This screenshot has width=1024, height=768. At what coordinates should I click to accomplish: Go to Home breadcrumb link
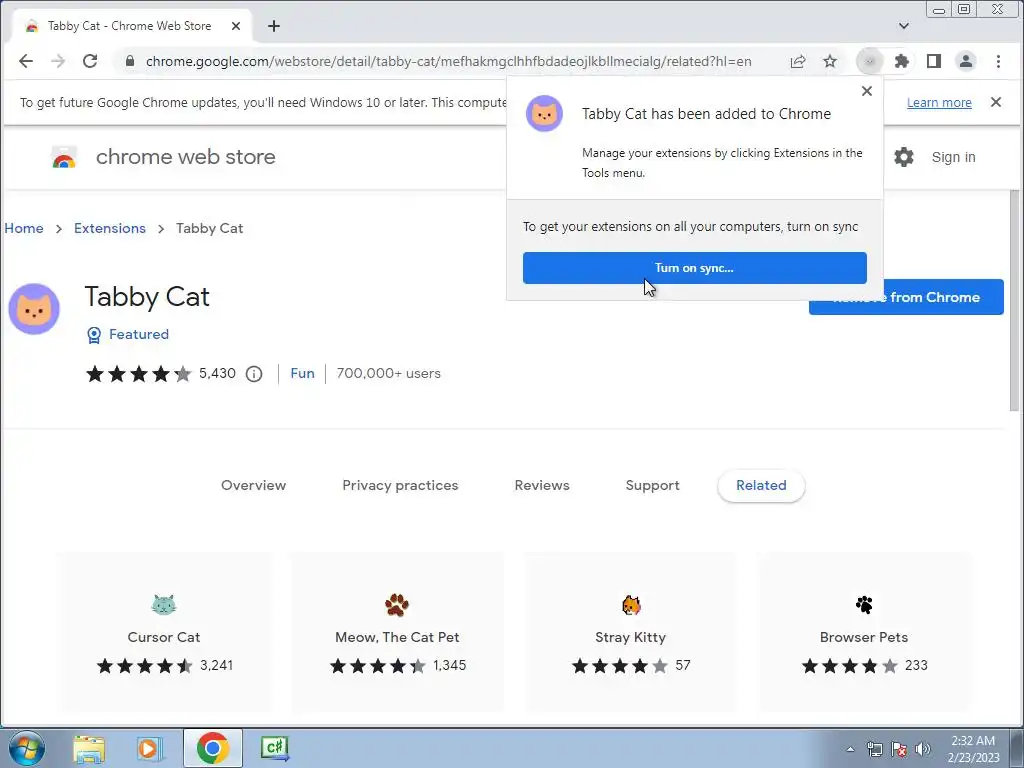click(24, 228)
